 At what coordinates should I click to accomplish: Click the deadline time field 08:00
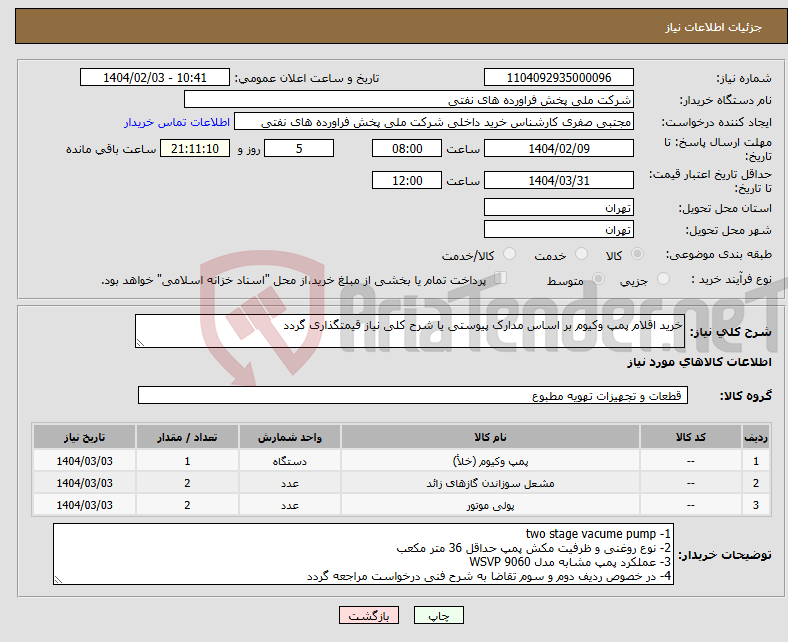pos(407,149)
